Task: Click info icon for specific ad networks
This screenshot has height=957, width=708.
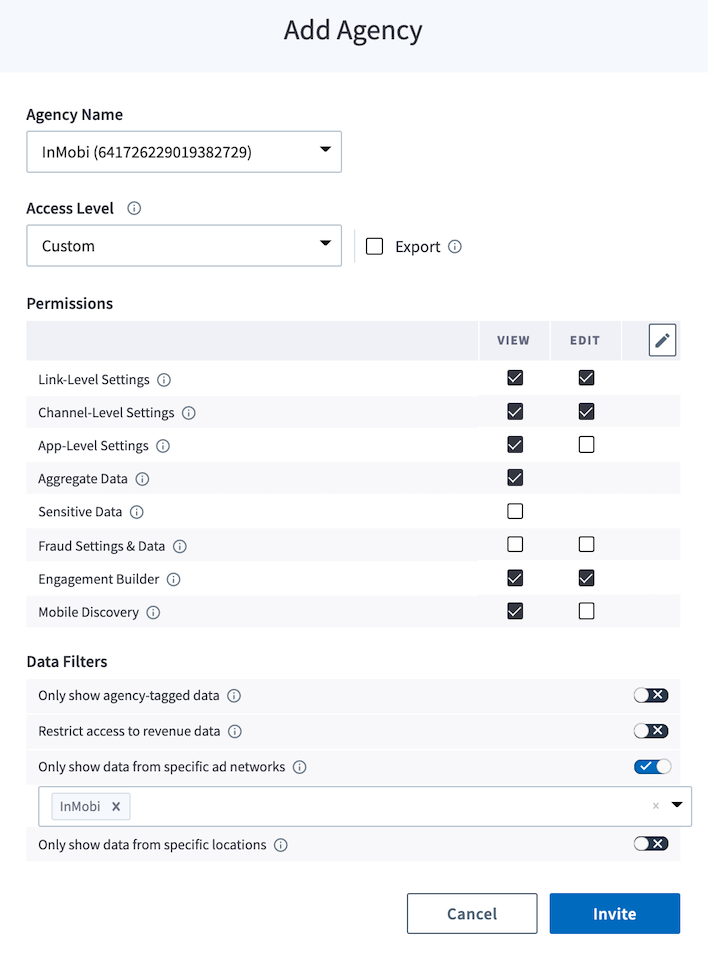Action: point(300,767)
